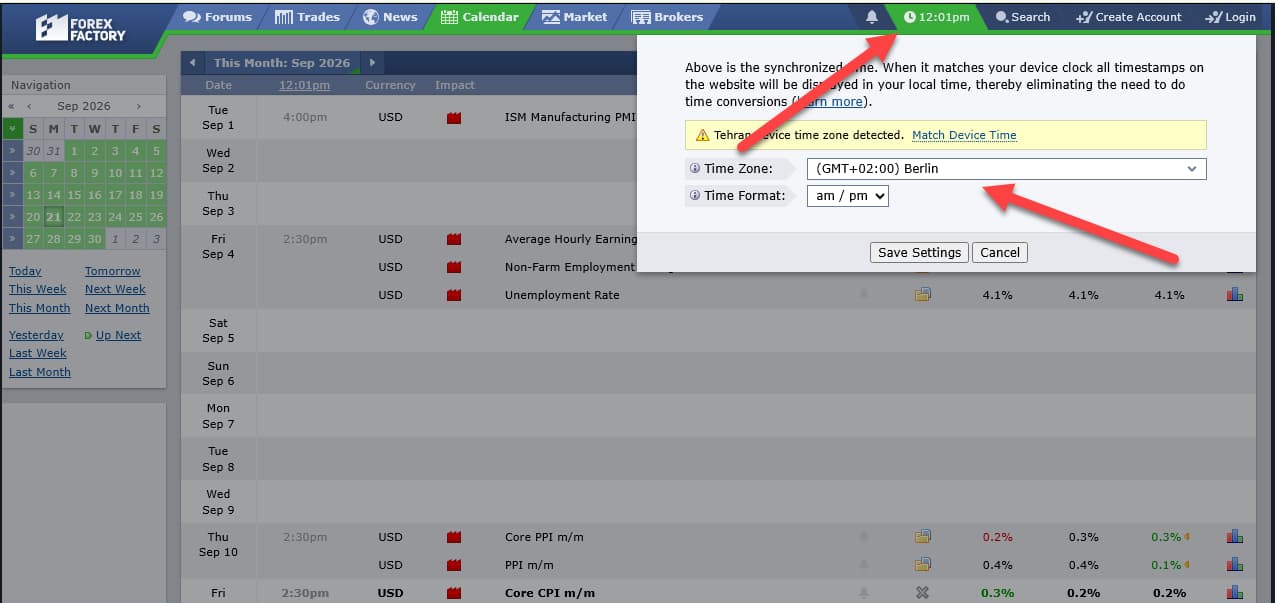Open the notifications bell in top bar
Viewport: 1275px width, 603px height.
point(872,17)
